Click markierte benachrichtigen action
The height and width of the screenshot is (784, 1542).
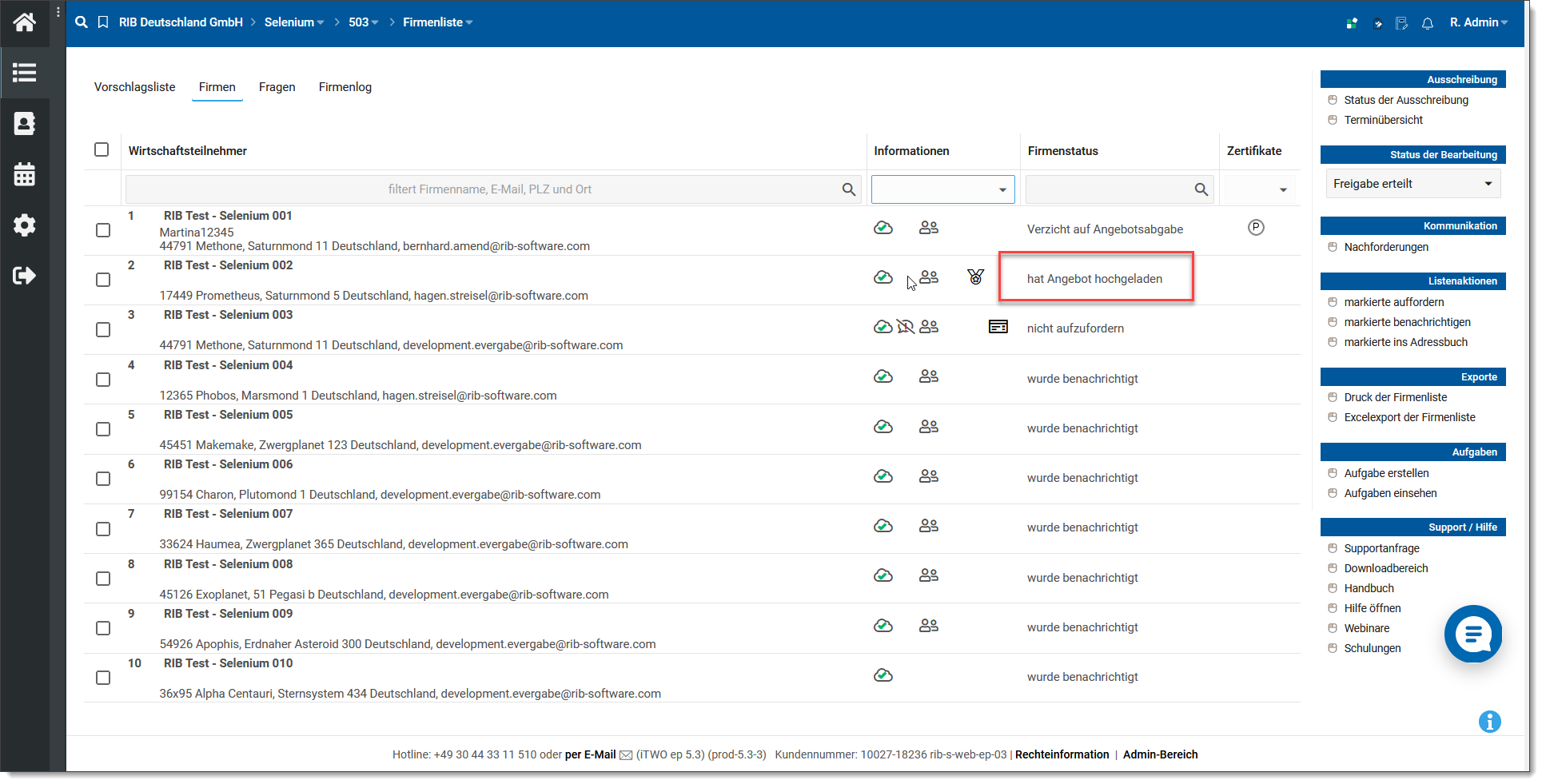point(1407,322)
